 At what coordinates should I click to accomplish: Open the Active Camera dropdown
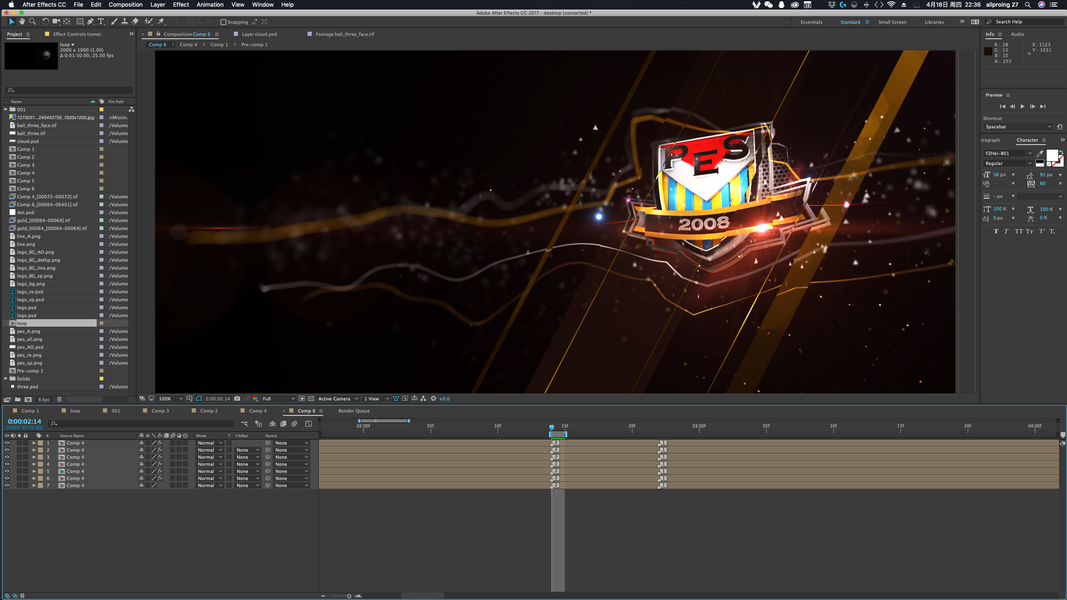338,399
